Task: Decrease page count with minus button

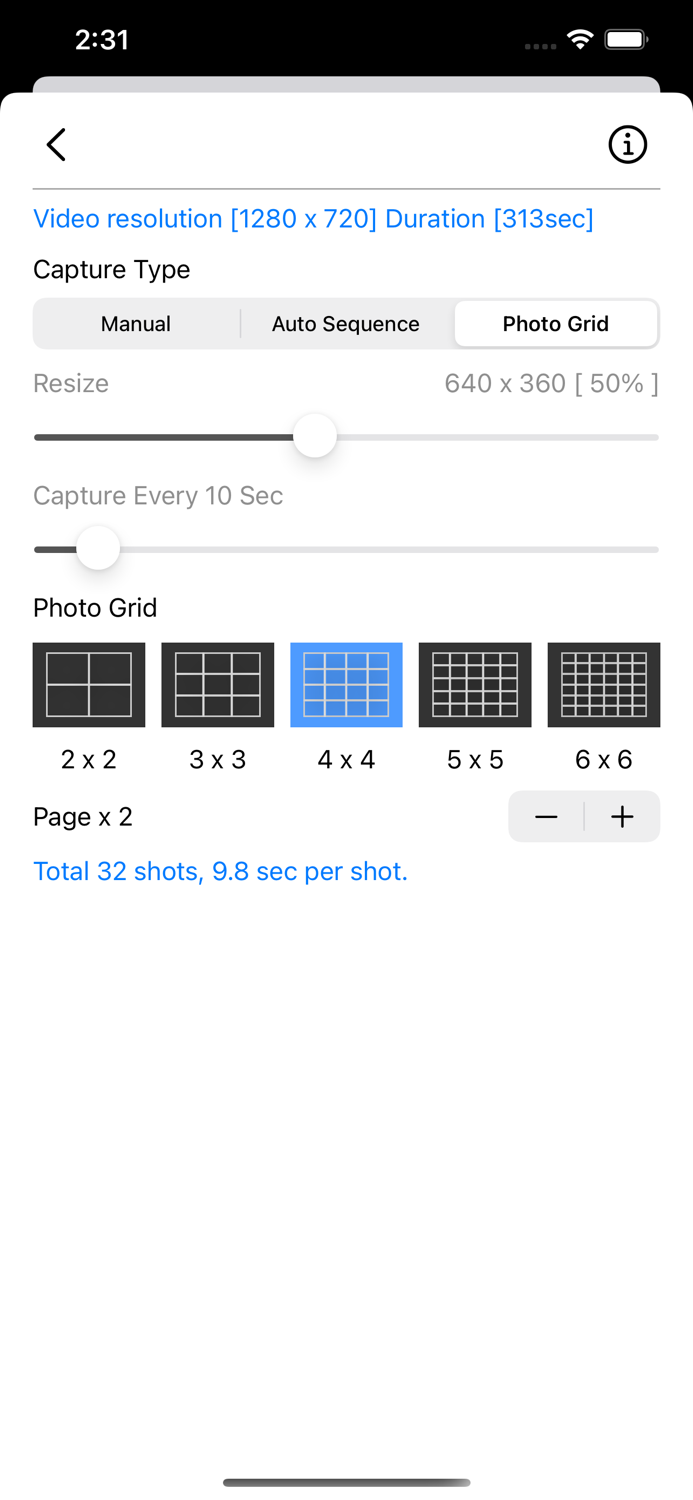Action: [546, 816]
